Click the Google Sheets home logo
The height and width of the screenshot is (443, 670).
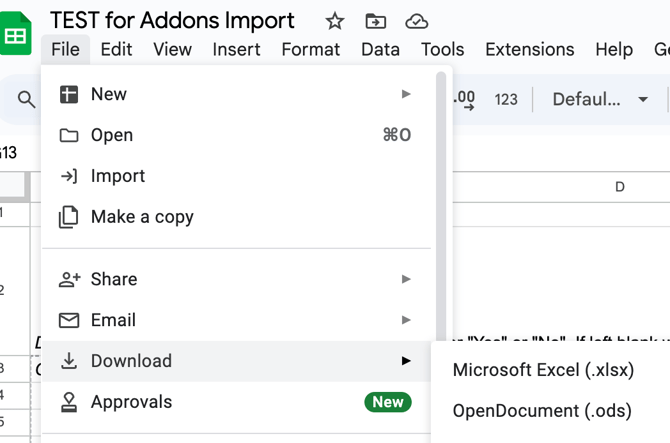[x=16, y=35]
